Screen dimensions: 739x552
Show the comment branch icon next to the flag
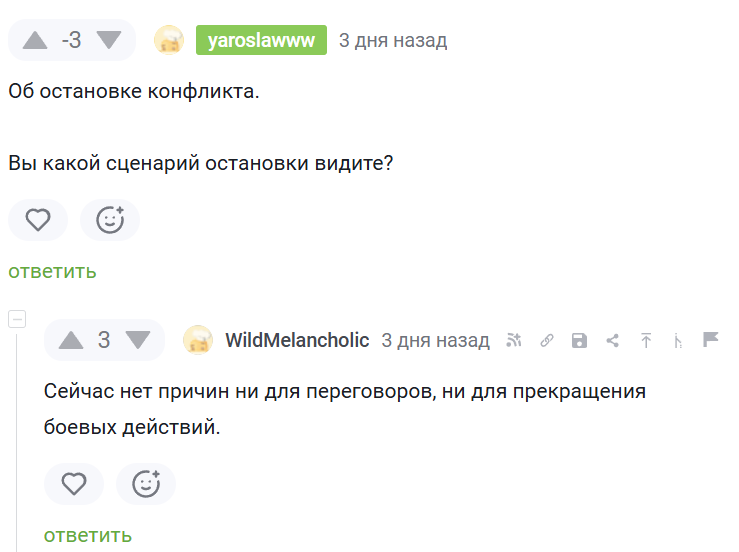pos(679,341)
